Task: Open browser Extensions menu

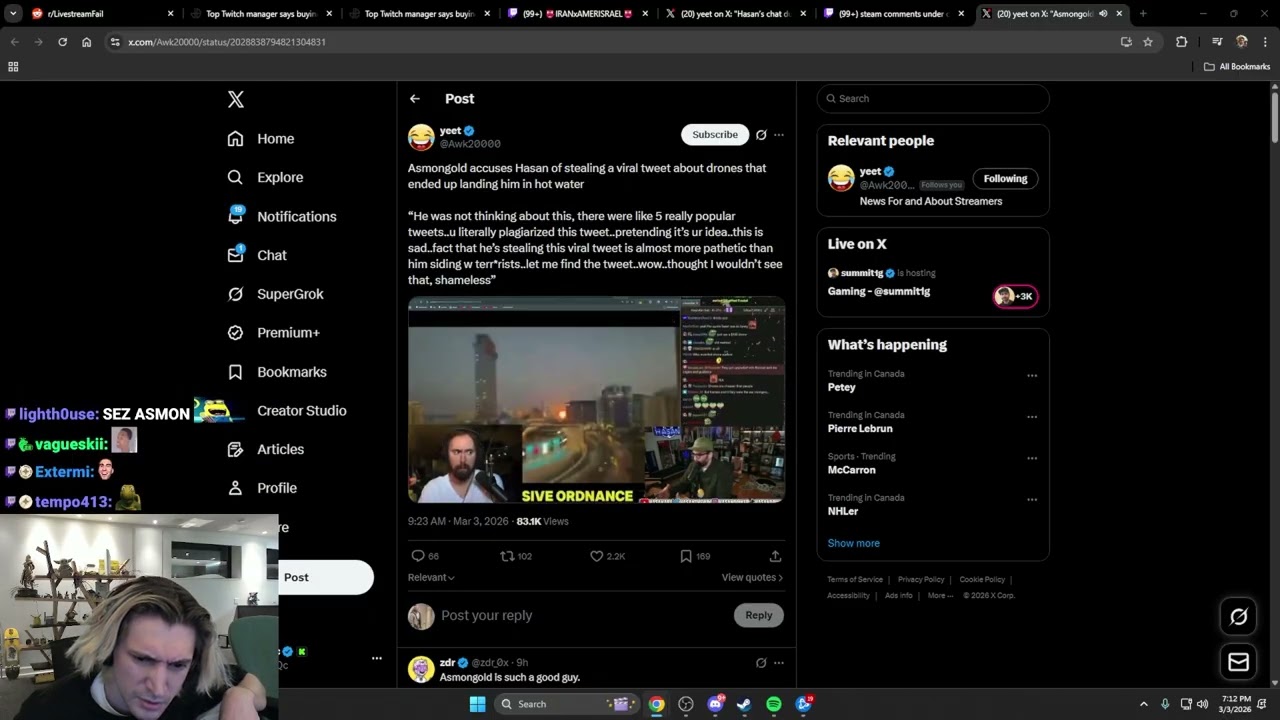Action: point(1182,42)
